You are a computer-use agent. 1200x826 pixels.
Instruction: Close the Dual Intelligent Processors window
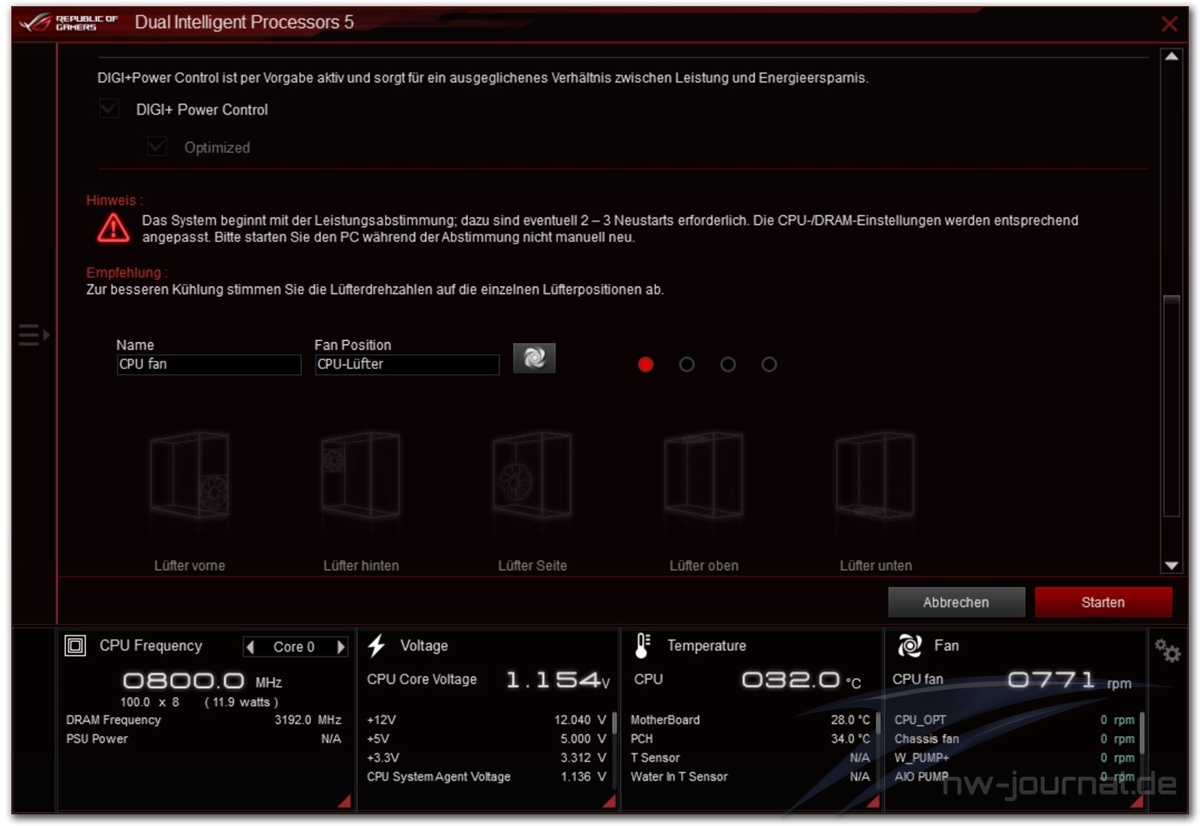pos(1169,24)
